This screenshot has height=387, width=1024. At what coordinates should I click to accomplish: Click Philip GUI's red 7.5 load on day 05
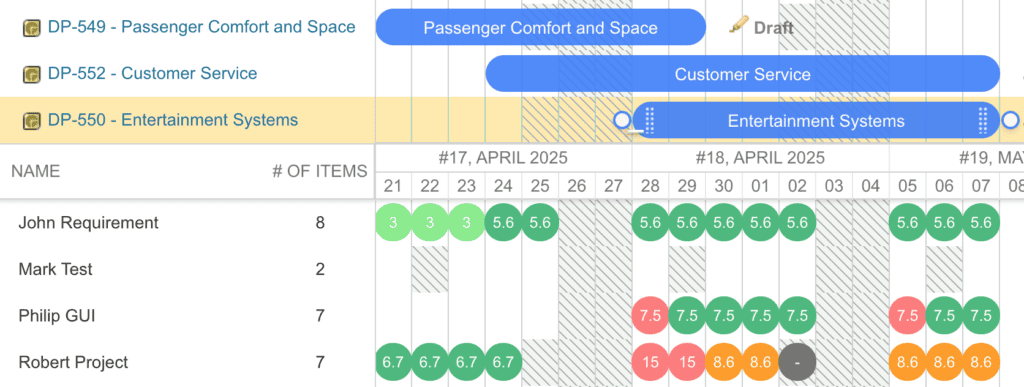pos(908,316)
